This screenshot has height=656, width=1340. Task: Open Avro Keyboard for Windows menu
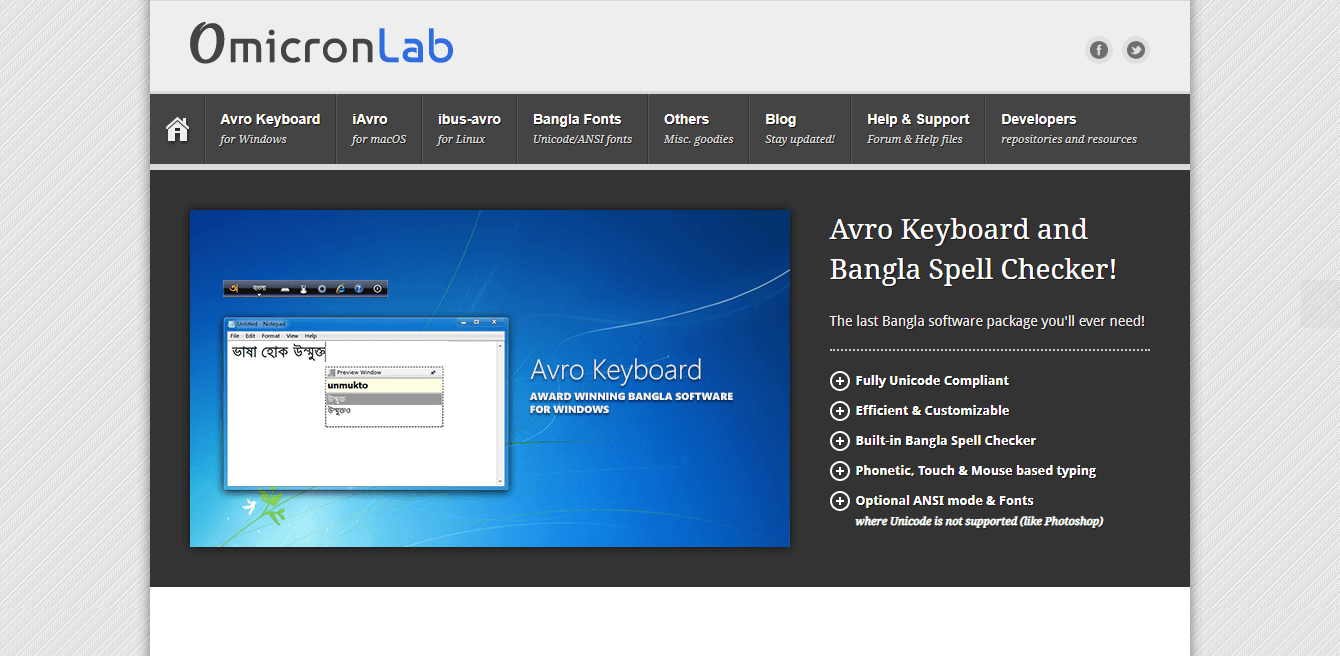pyautogui.click(x=270, y=129)
